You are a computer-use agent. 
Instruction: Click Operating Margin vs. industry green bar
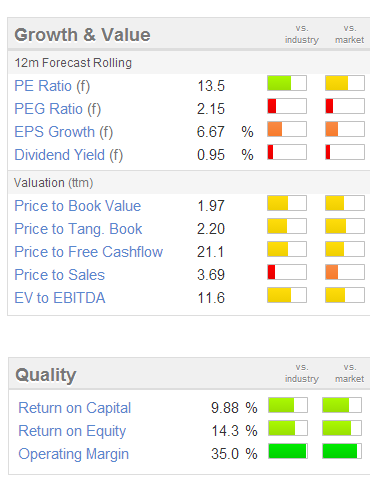coord(288,451)
